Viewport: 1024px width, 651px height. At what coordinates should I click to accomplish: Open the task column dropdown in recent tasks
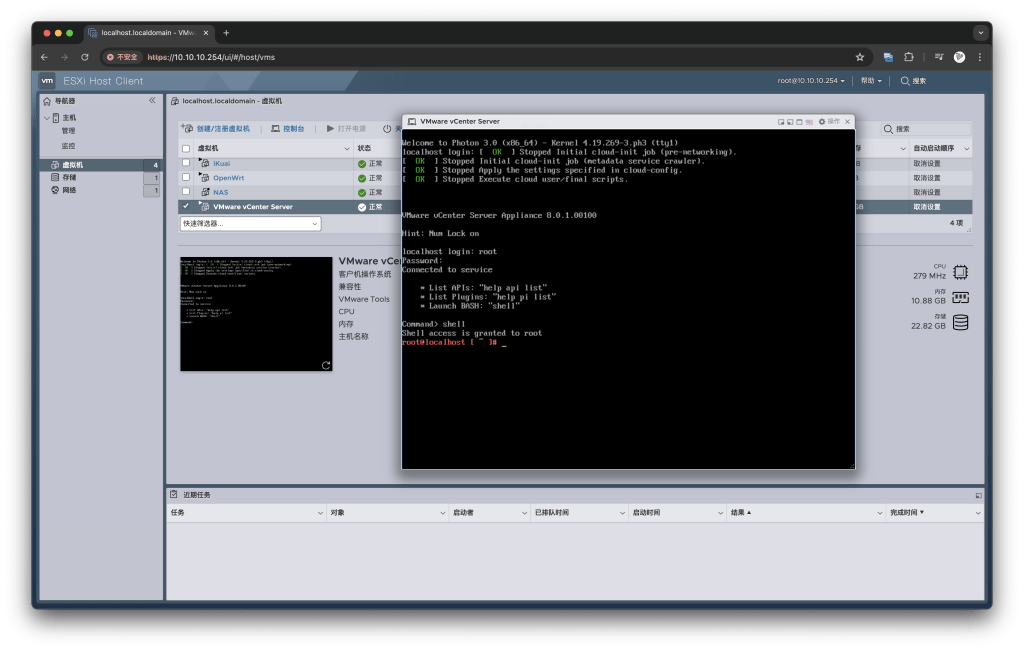pyautogui.click(x=320, y=513)
